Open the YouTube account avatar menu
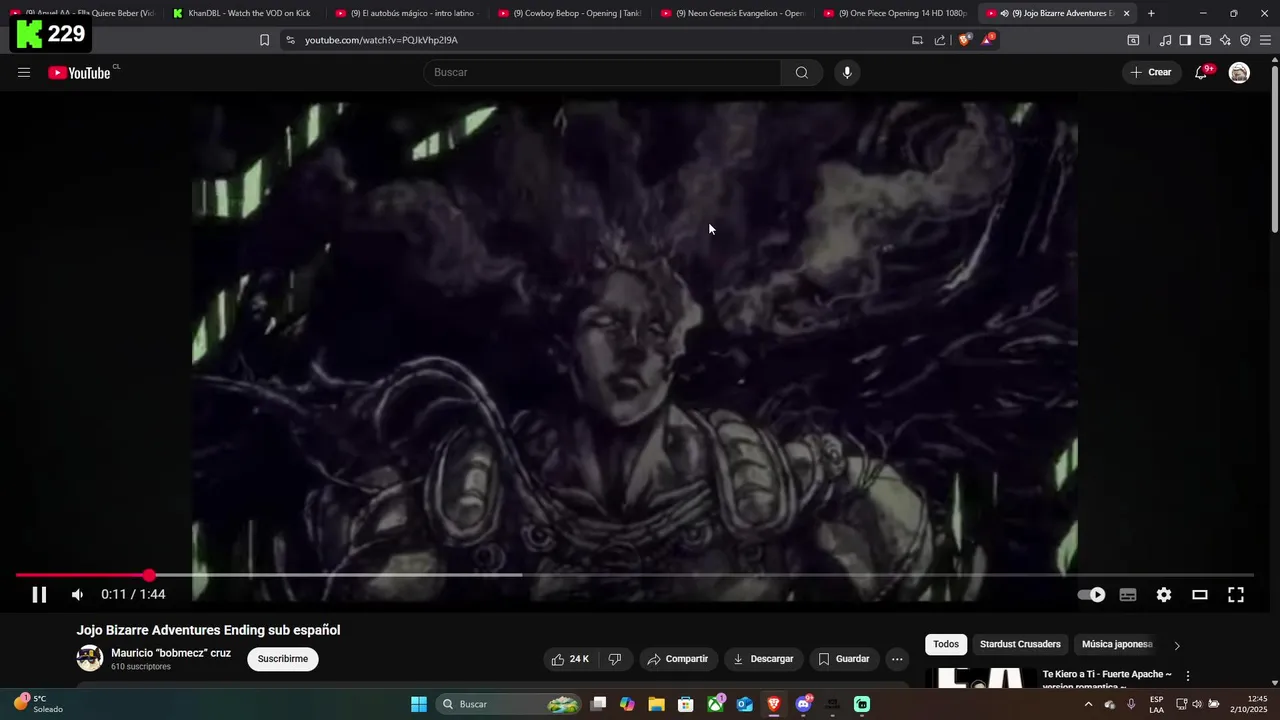Screen dimensions: 1280x720 click(1239, 72)
